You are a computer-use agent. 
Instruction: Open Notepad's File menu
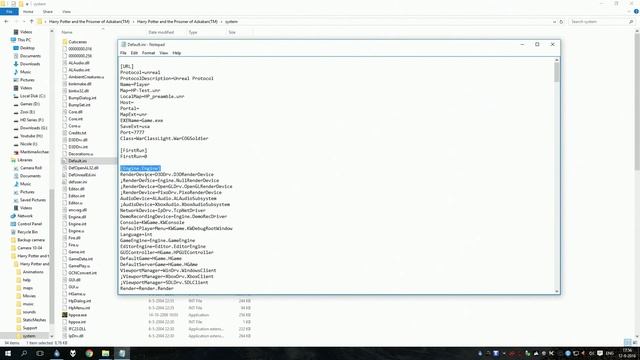point(123,53)
